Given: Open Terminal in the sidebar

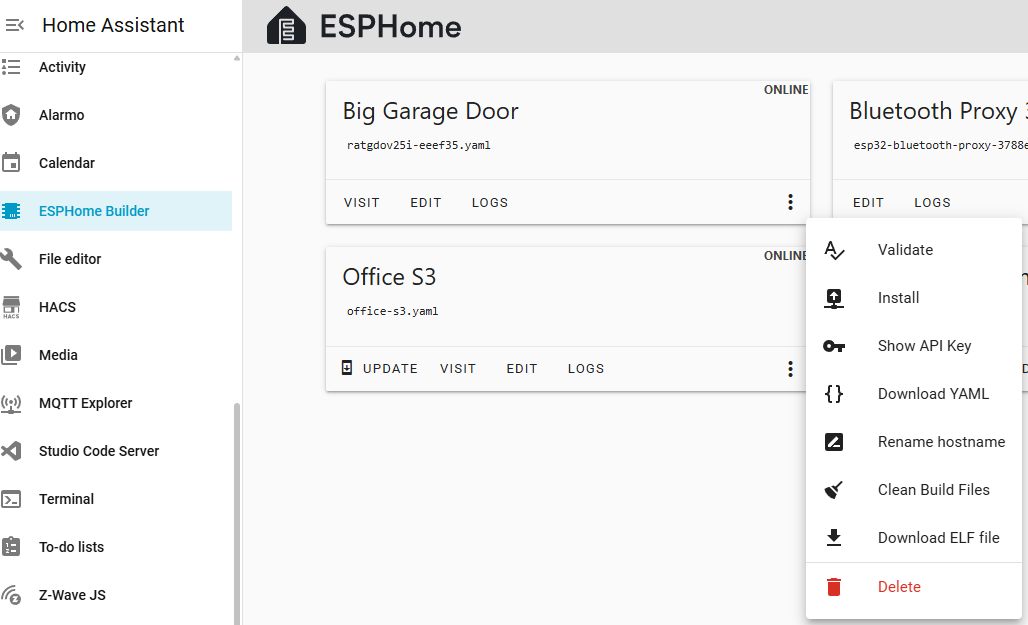Looking at the screenshot, I should coord(116,499).
